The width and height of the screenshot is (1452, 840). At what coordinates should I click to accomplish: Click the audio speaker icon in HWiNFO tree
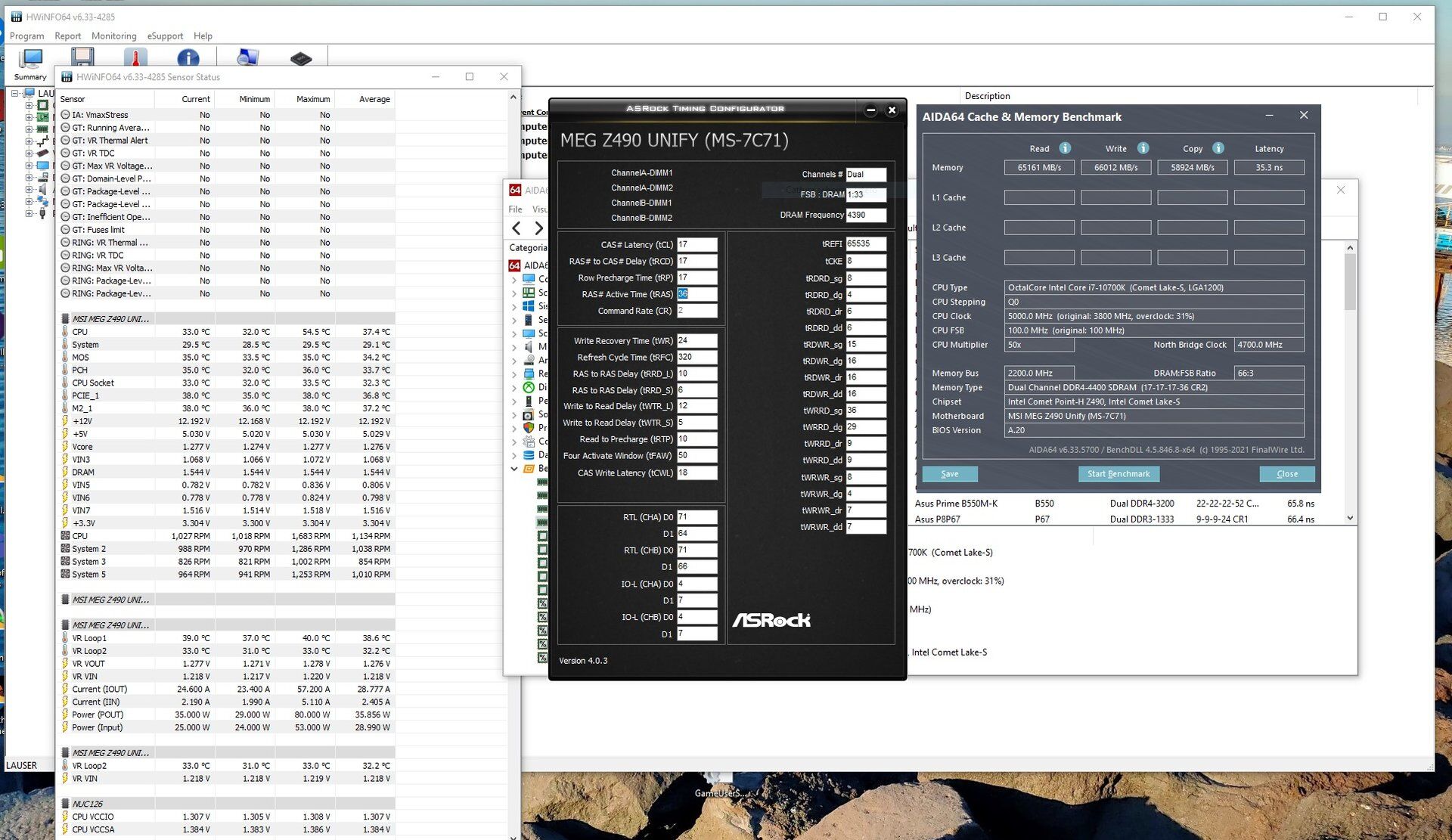tap(42, 189)
